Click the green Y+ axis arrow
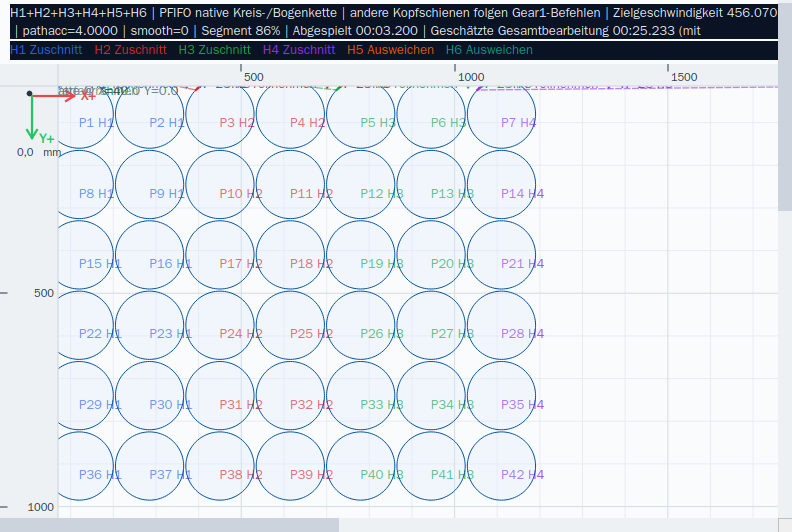This screenshot has height=532, width=792. click(x=32, y=117)
